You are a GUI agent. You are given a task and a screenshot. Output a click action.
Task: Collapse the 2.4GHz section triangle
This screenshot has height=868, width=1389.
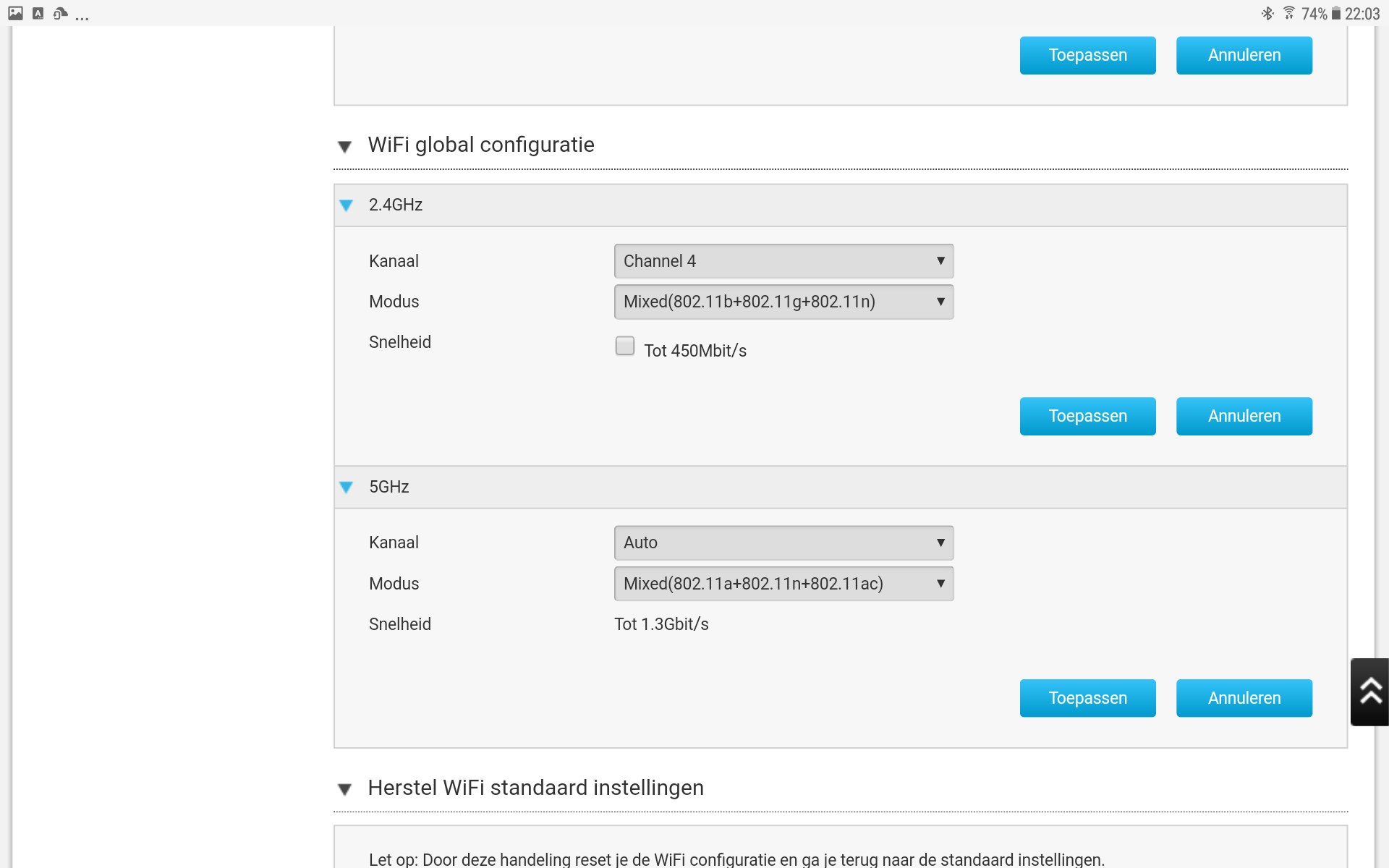(346, 205)
